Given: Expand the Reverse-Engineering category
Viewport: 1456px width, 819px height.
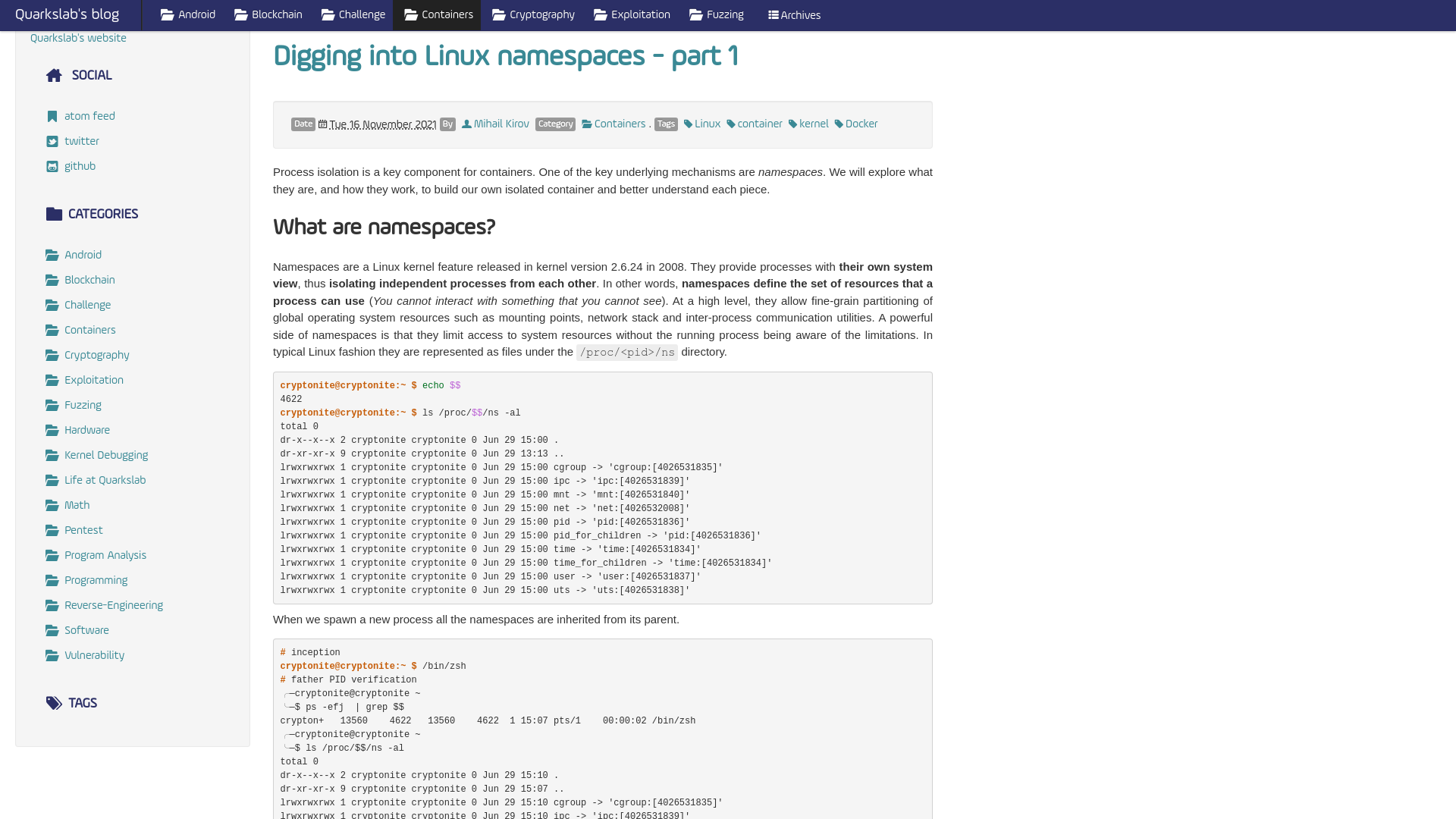Looking at the screenshot, I should [113, 605].
